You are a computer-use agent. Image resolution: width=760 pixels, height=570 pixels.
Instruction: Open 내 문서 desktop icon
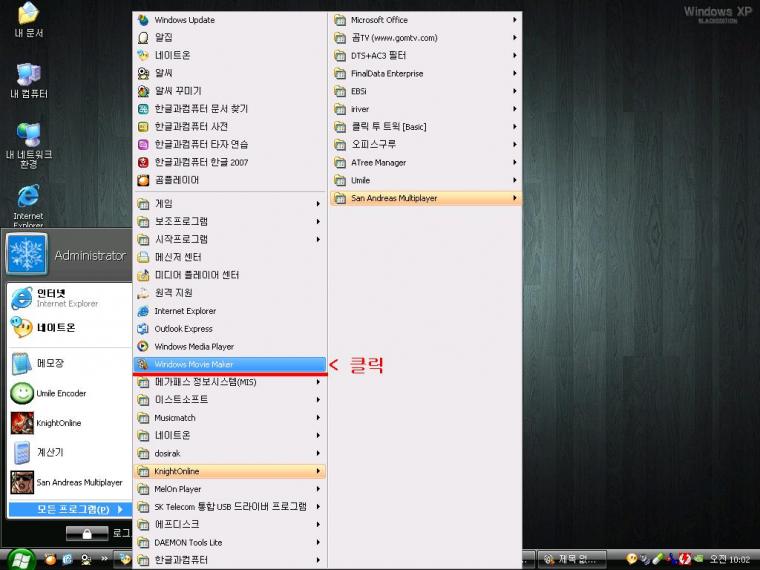[29, 20]
